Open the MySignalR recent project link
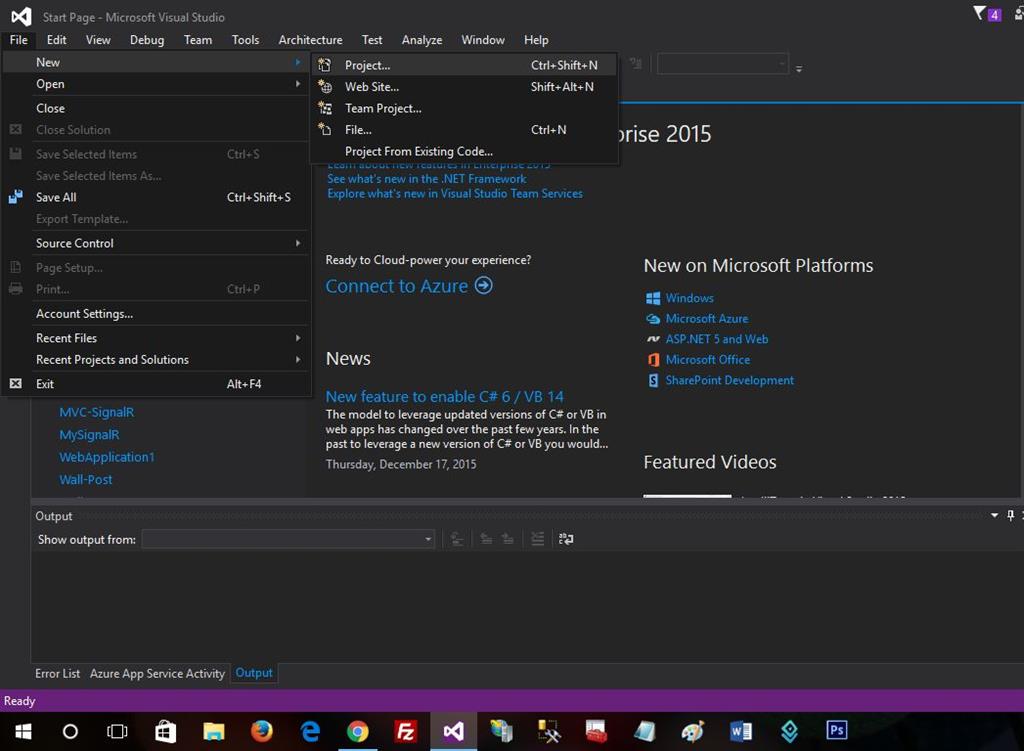Viewport: 1024px width, 751px height. pyautogui.click(x=89, y=435)
